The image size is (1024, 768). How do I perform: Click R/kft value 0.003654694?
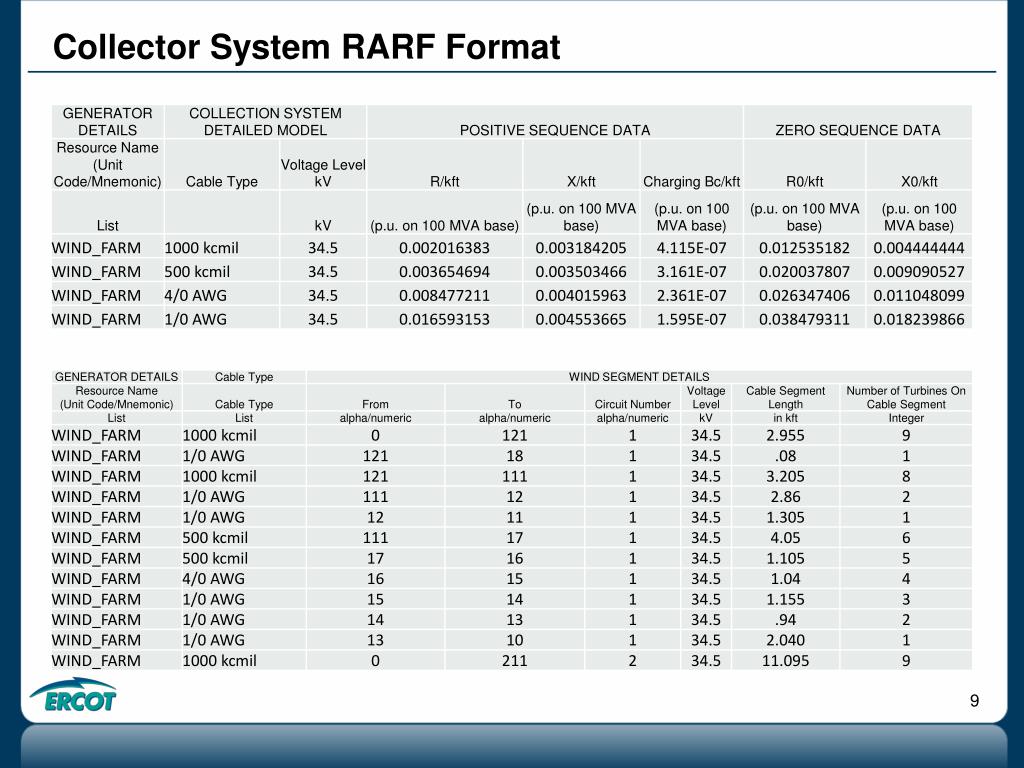coord(444,272)
